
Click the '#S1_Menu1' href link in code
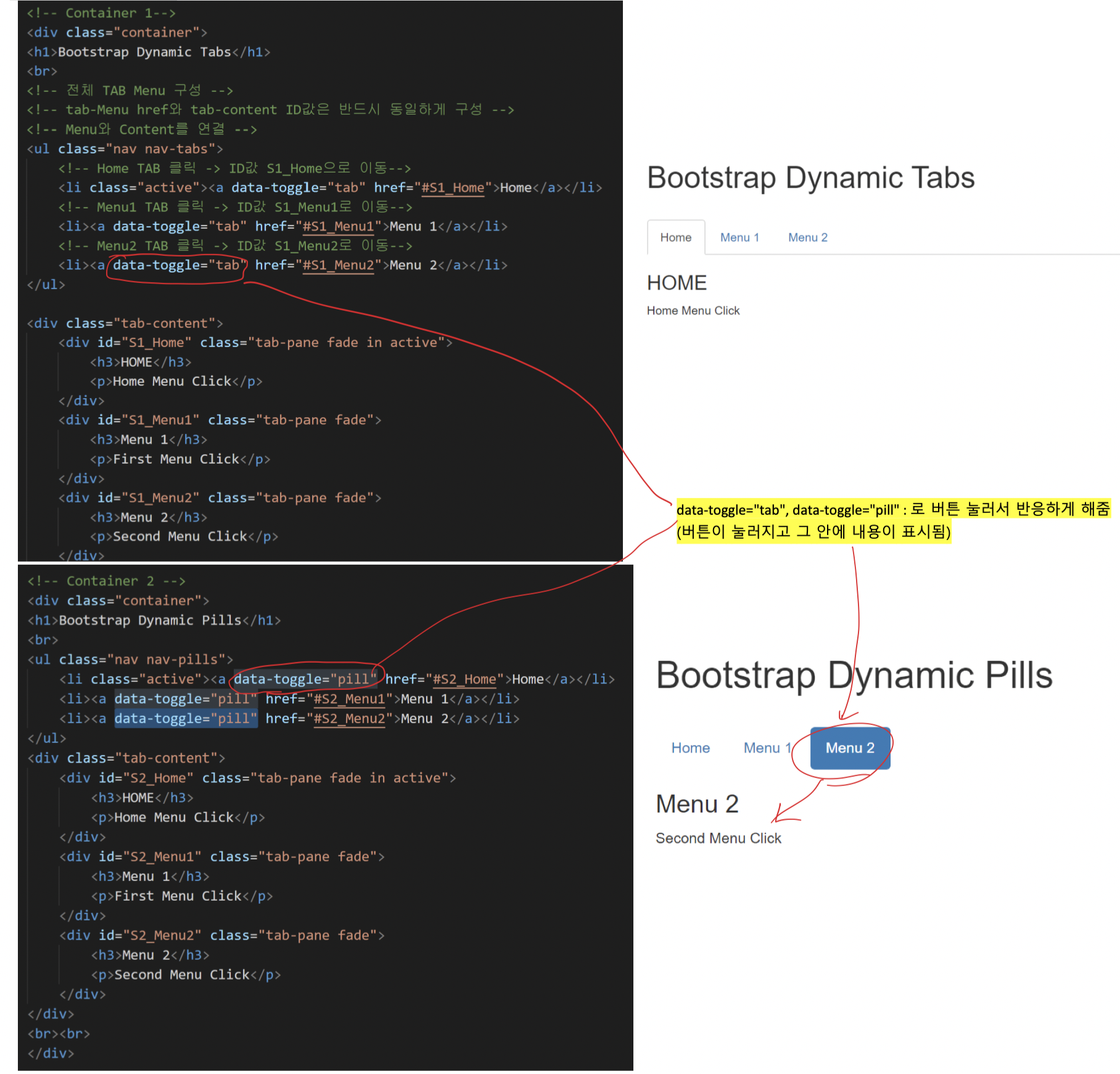coord(338,226)
